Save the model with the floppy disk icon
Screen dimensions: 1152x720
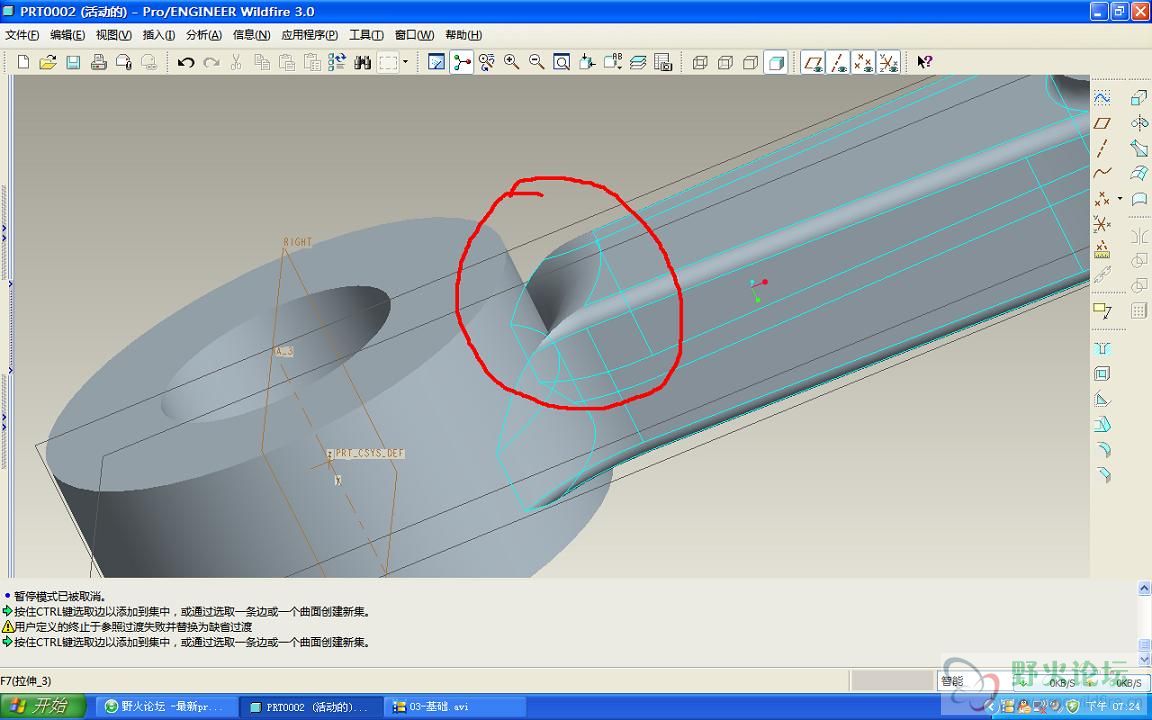pyautogui.click(x=73, y=62)
